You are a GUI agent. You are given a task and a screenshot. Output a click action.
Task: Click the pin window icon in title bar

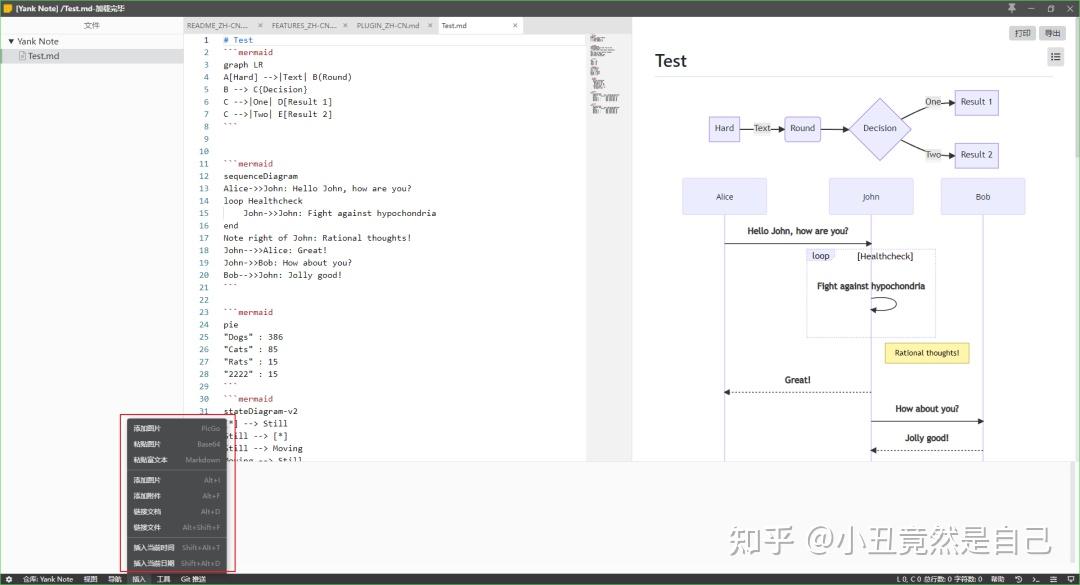[1012, 8]
